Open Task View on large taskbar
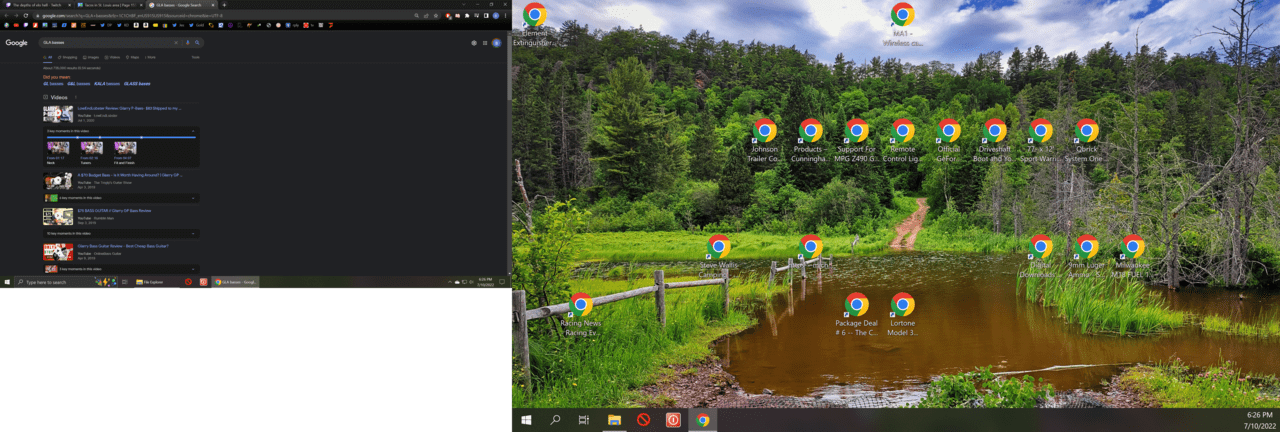 pyautogui.click(x=584, y=420)
